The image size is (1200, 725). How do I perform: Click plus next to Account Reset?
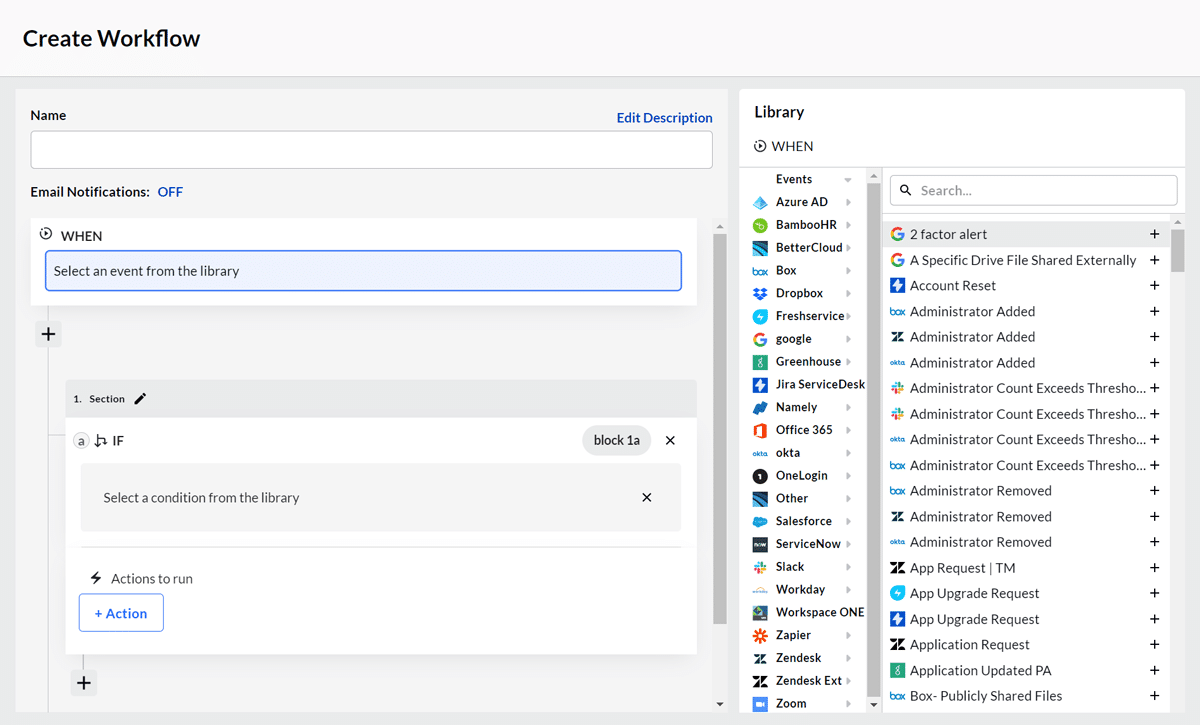pos(1154,285)
